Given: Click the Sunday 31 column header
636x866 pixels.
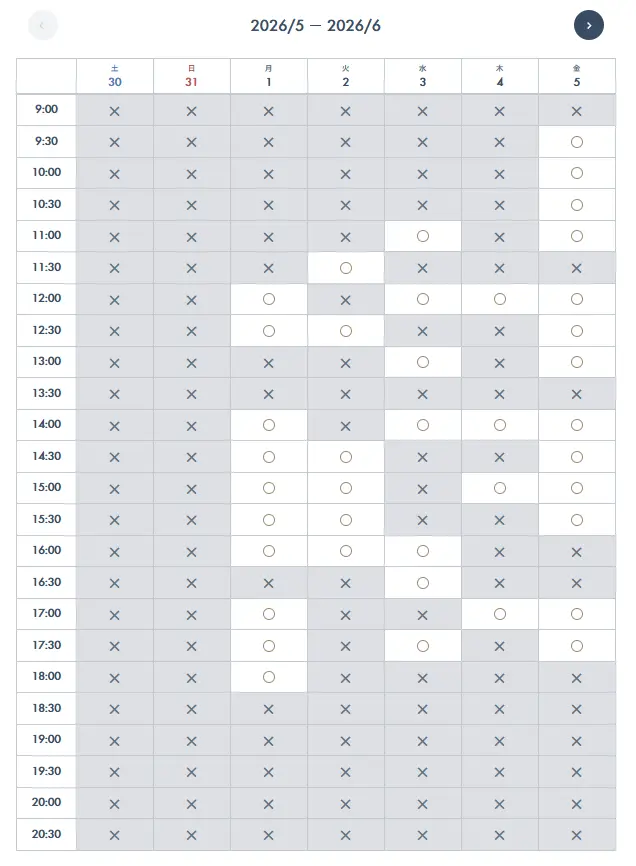Looking at the screenshot, I should tap(192, 76).
